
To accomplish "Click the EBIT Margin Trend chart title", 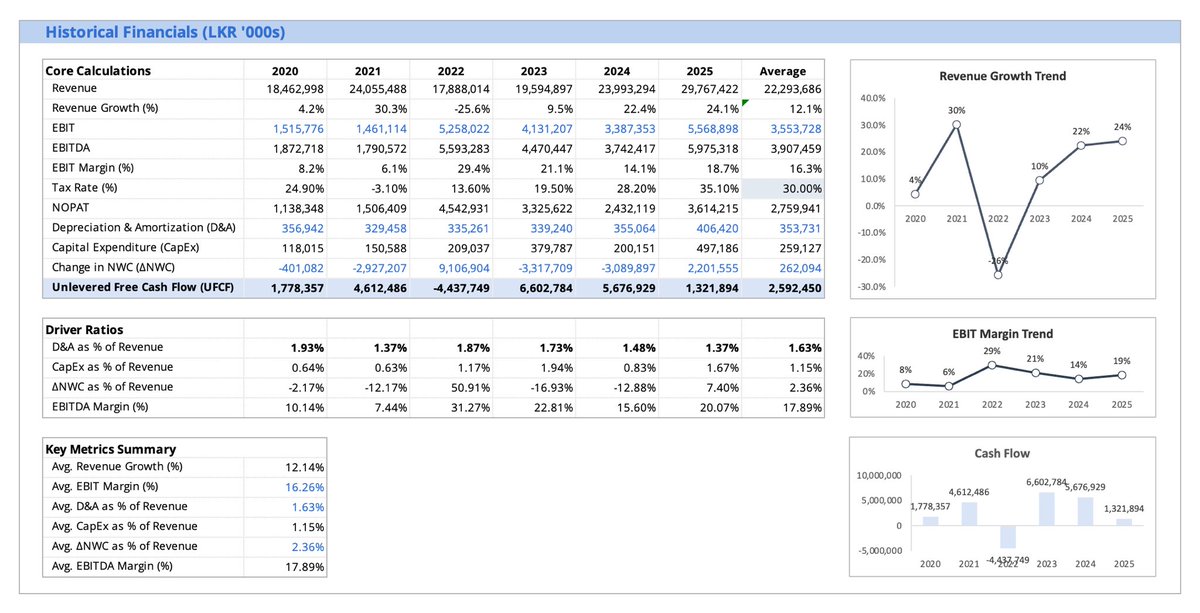I will click(x=1002, y=334).
